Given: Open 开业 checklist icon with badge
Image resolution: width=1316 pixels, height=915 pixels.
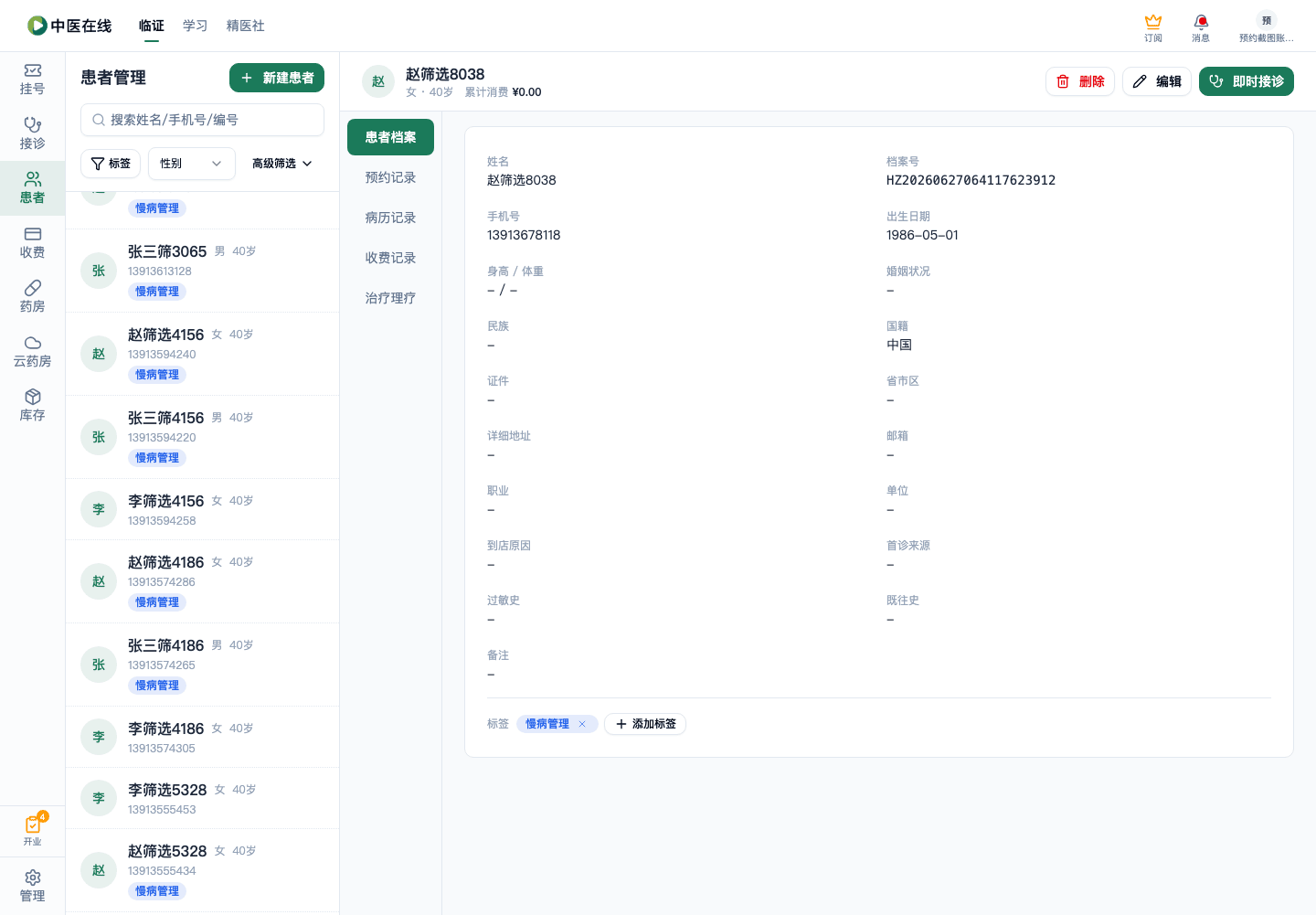Looking at the screenshot, I should (x=33, y=830).
